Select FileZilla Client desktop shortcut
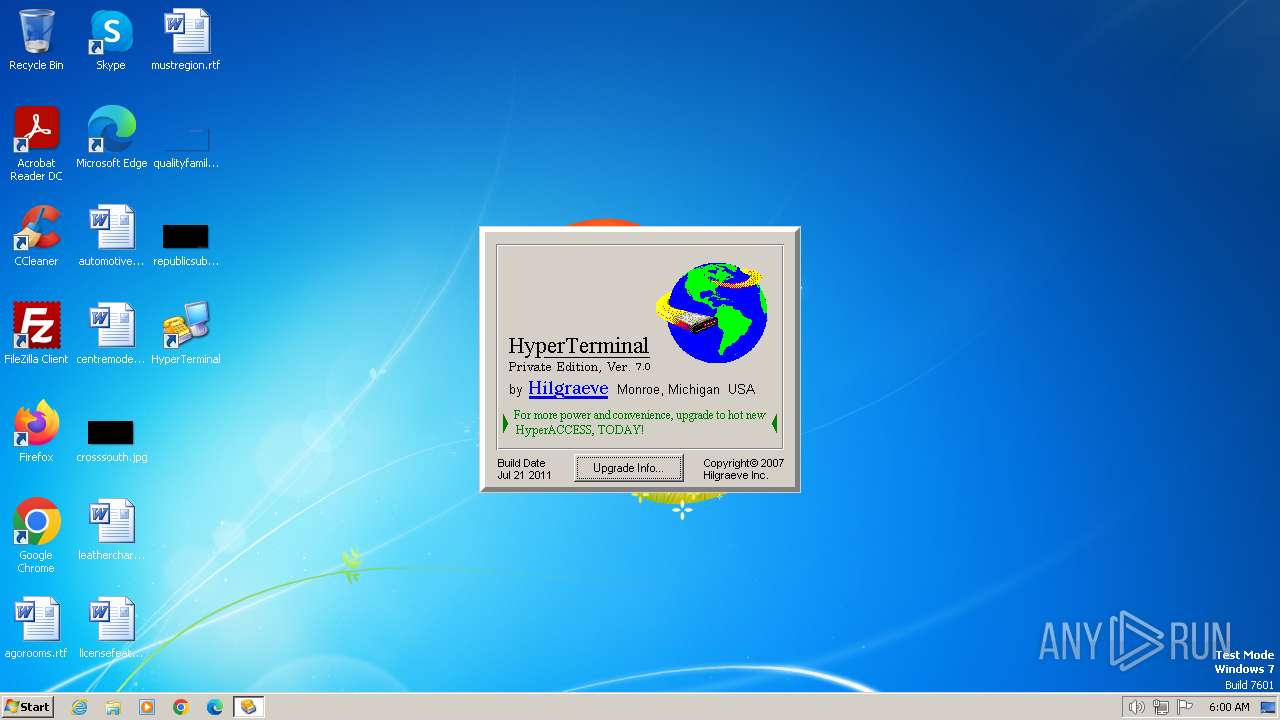1280x720 pixels. 36,334
